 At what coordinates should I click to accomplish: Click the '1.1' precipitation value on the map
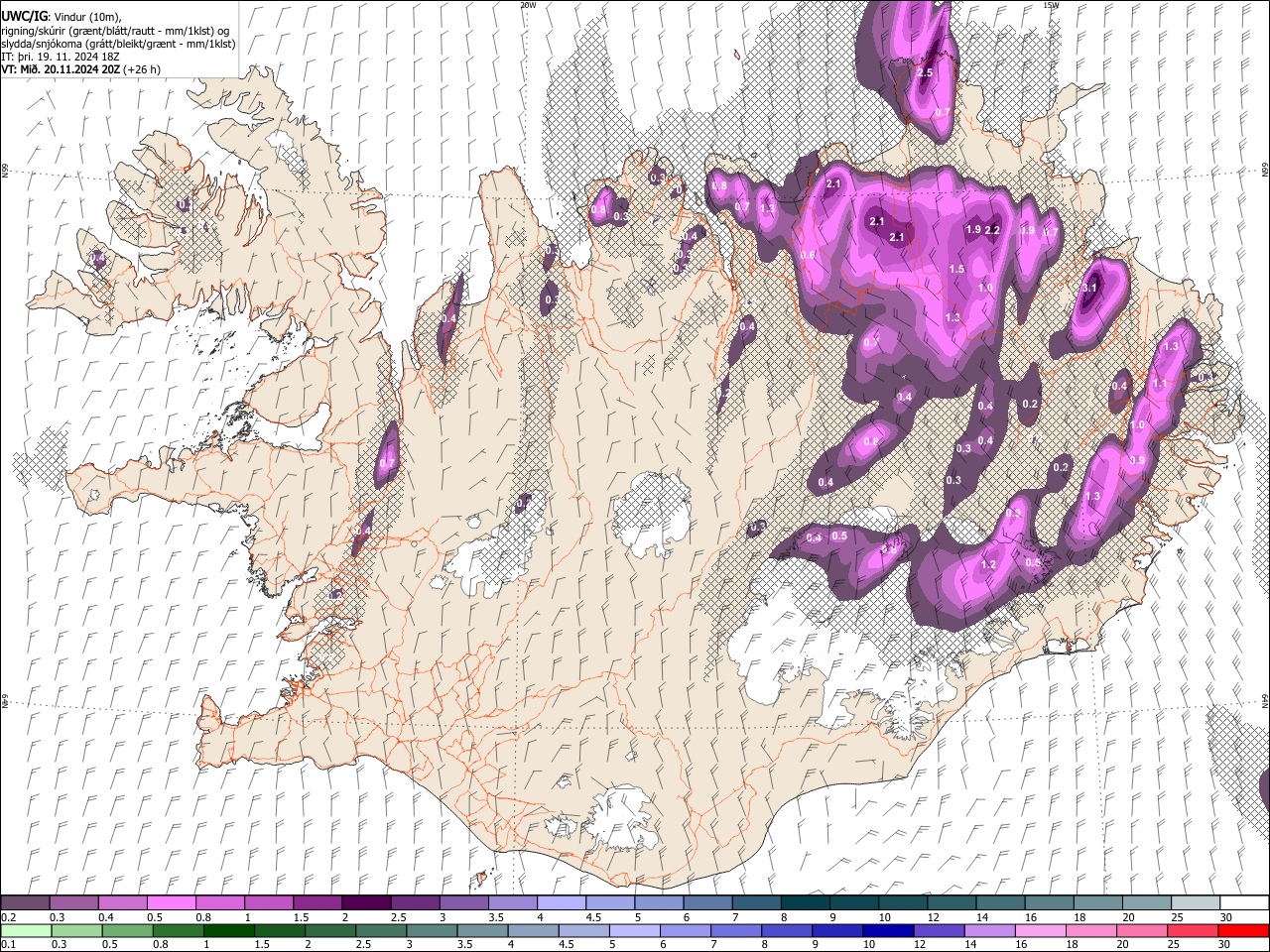(1160, 384)
